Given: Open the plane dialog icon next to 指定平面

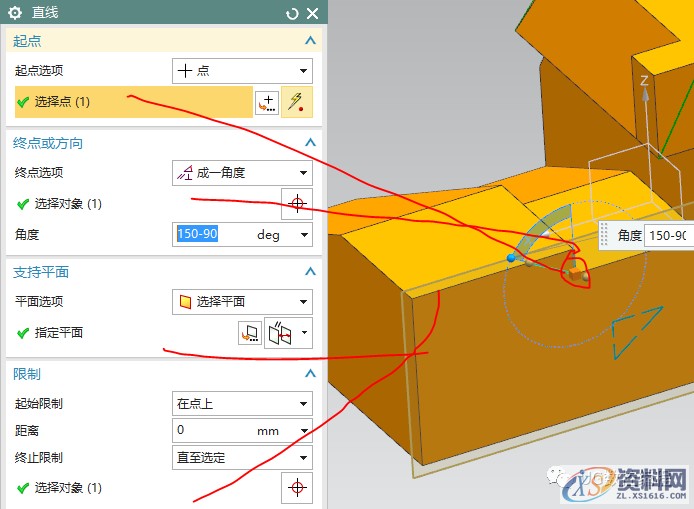Looking at the screenshot, I should click(250, 333).
